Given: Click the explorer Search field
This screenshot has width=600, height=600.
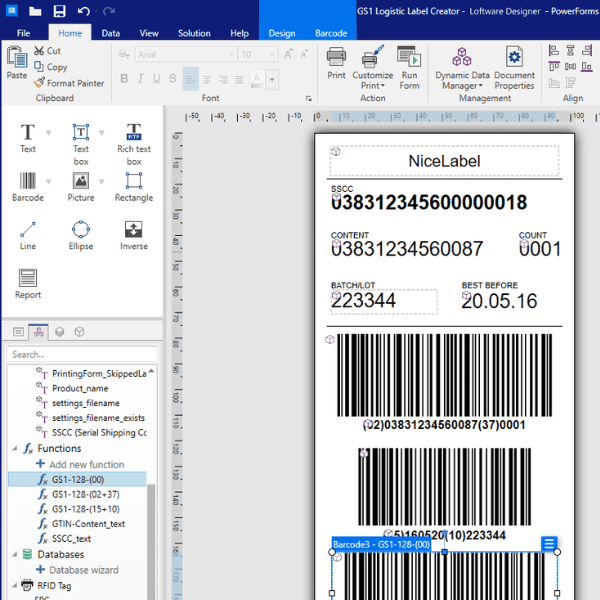Looking at the screenshot, I should point(80,354).
